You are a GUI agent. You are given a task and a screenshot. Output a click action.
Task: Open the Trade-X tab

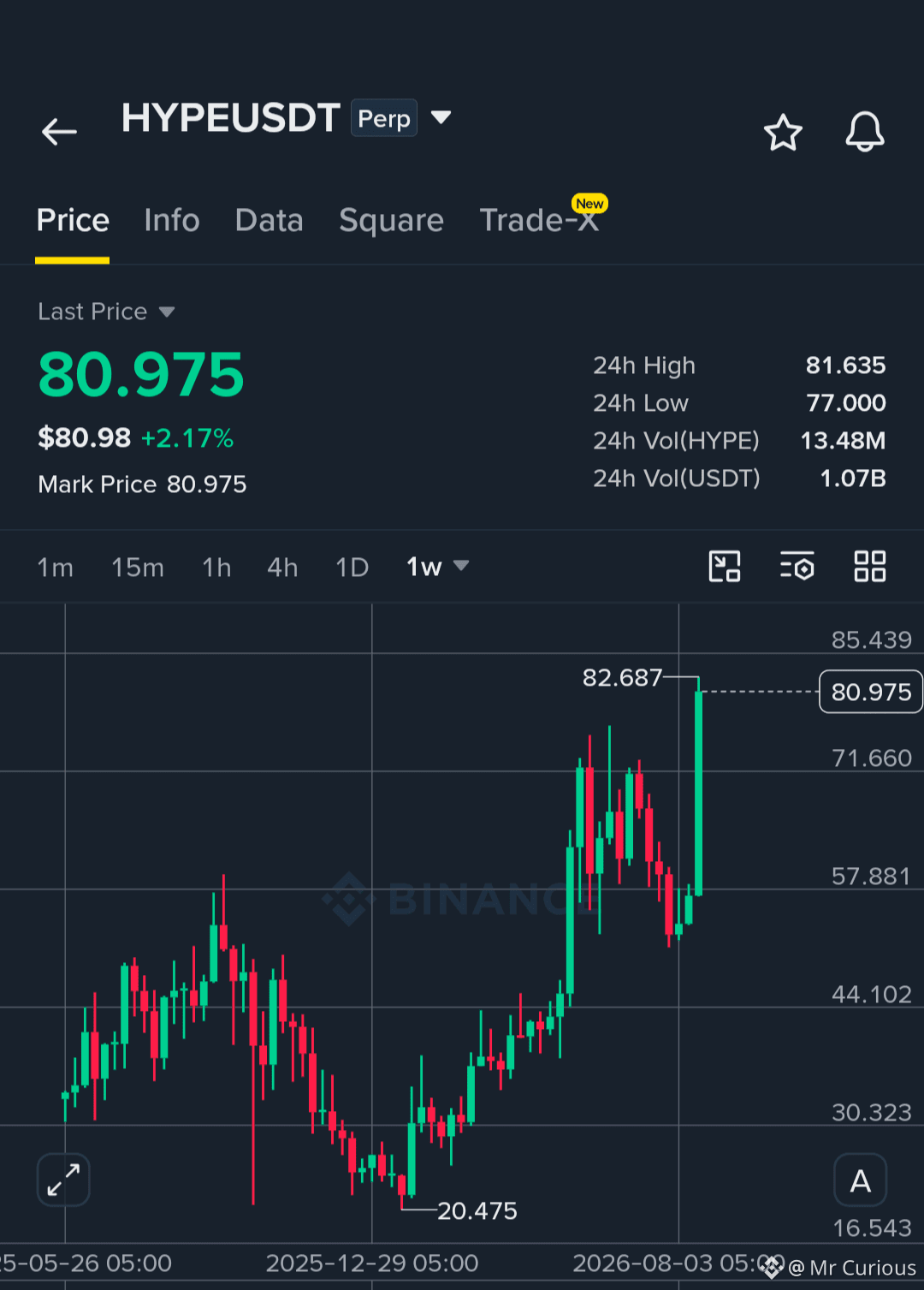[540, 219]
